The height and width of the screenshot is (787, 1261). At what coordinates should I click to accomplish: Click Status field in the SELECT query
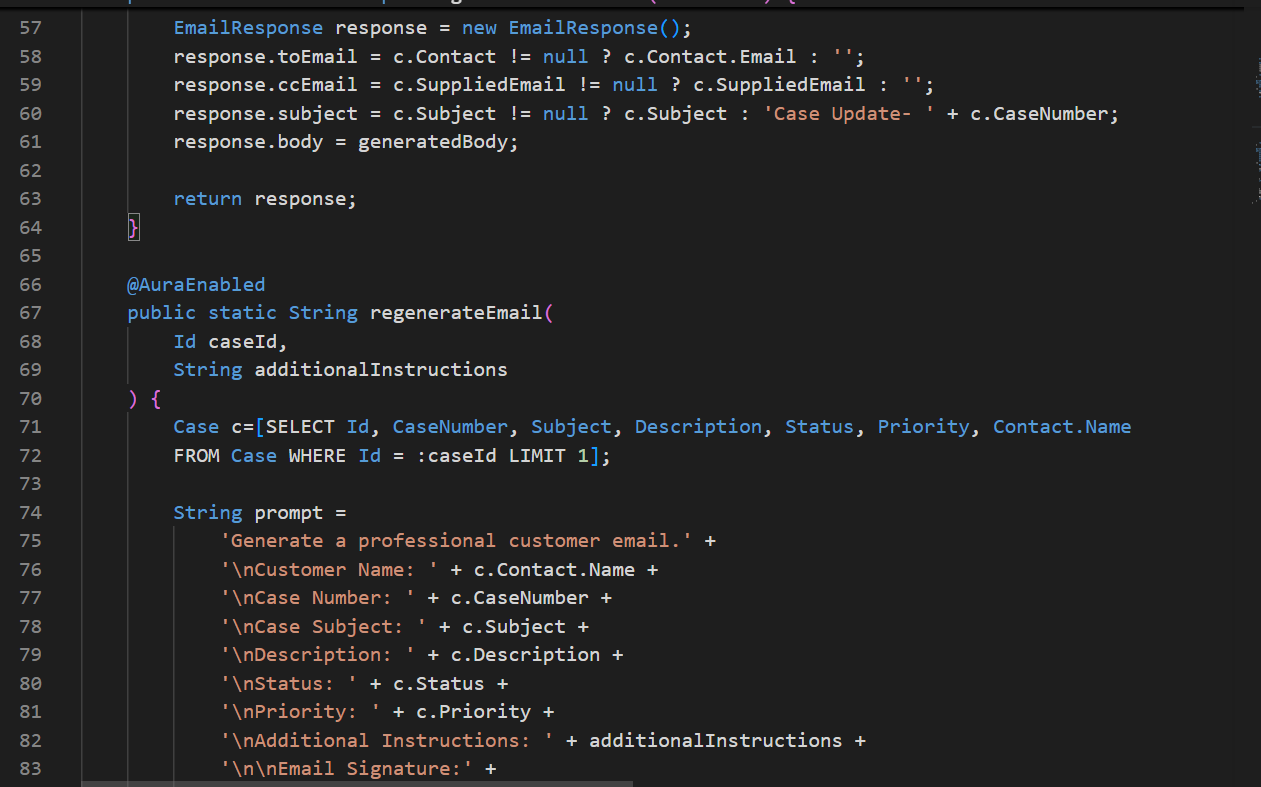click(x=819, y=427)
